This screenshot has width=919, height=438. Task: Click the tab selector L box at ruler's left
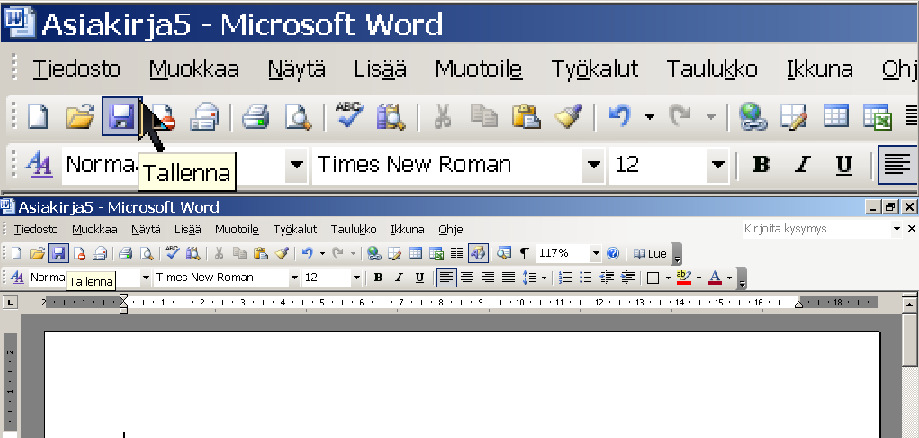click(x=11, y=303)
